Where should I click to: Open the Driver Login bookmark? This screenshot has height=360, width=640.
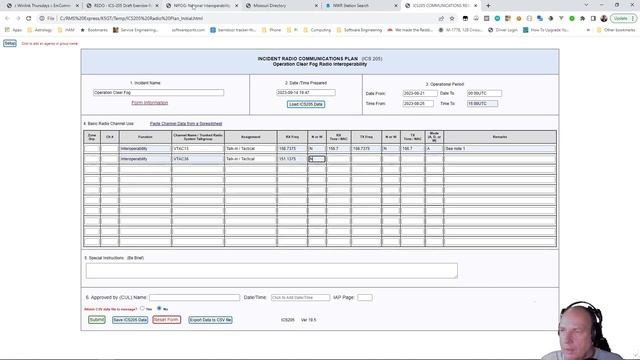(503, 30)
